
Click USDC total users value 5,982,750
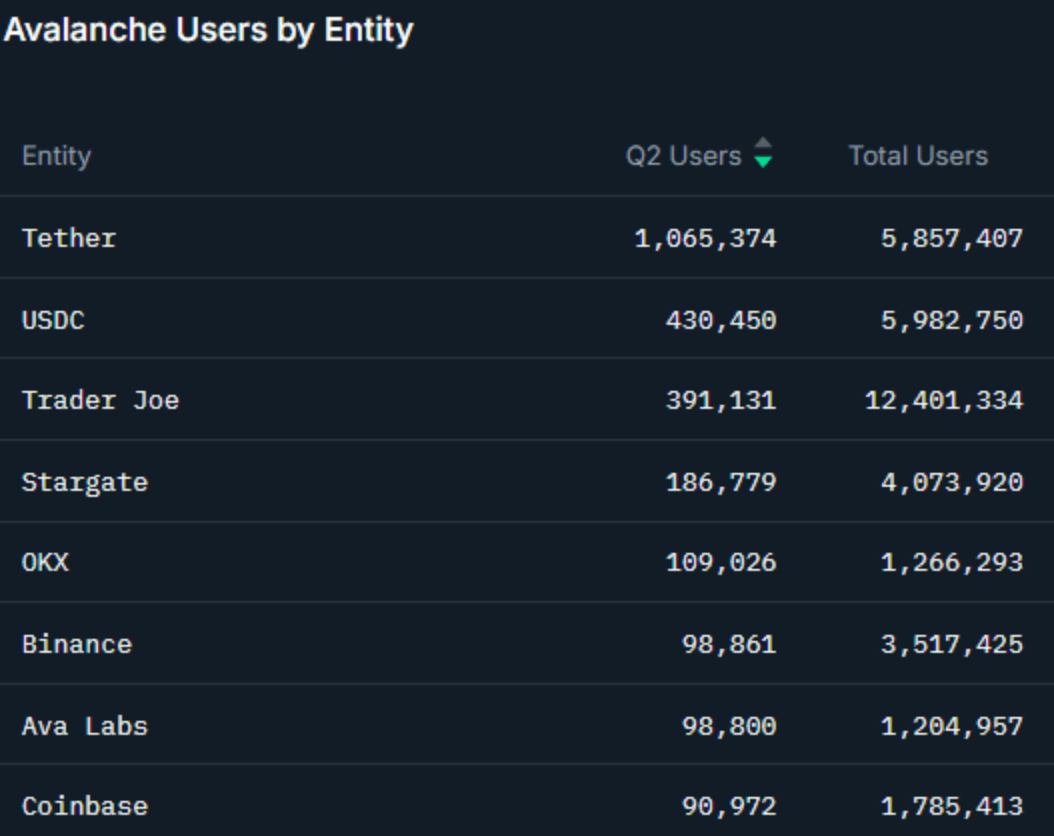click(x=951, y=320)
